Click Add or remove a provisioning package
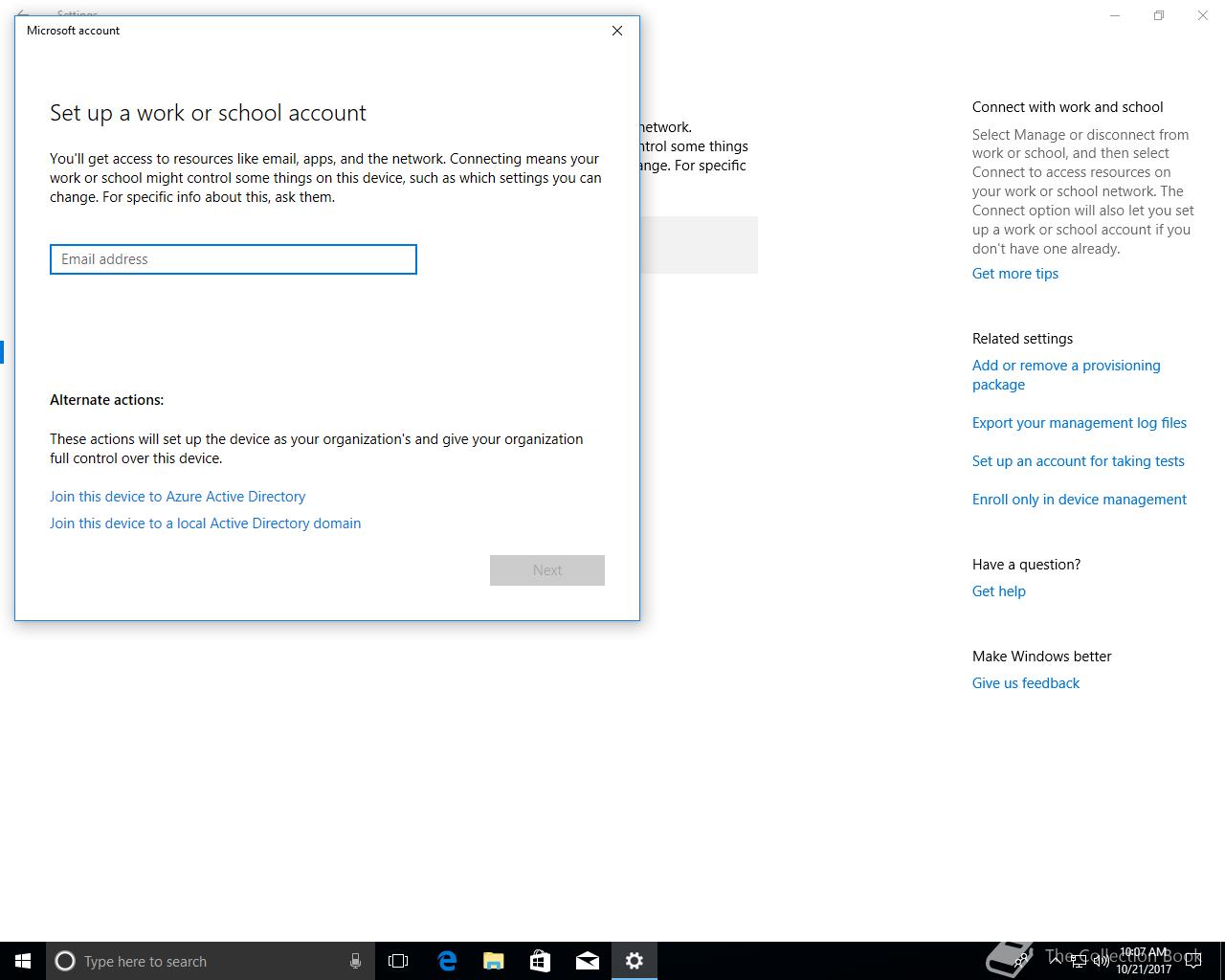The width and height of the screenshot is (1225, 980). (1066, 375)
